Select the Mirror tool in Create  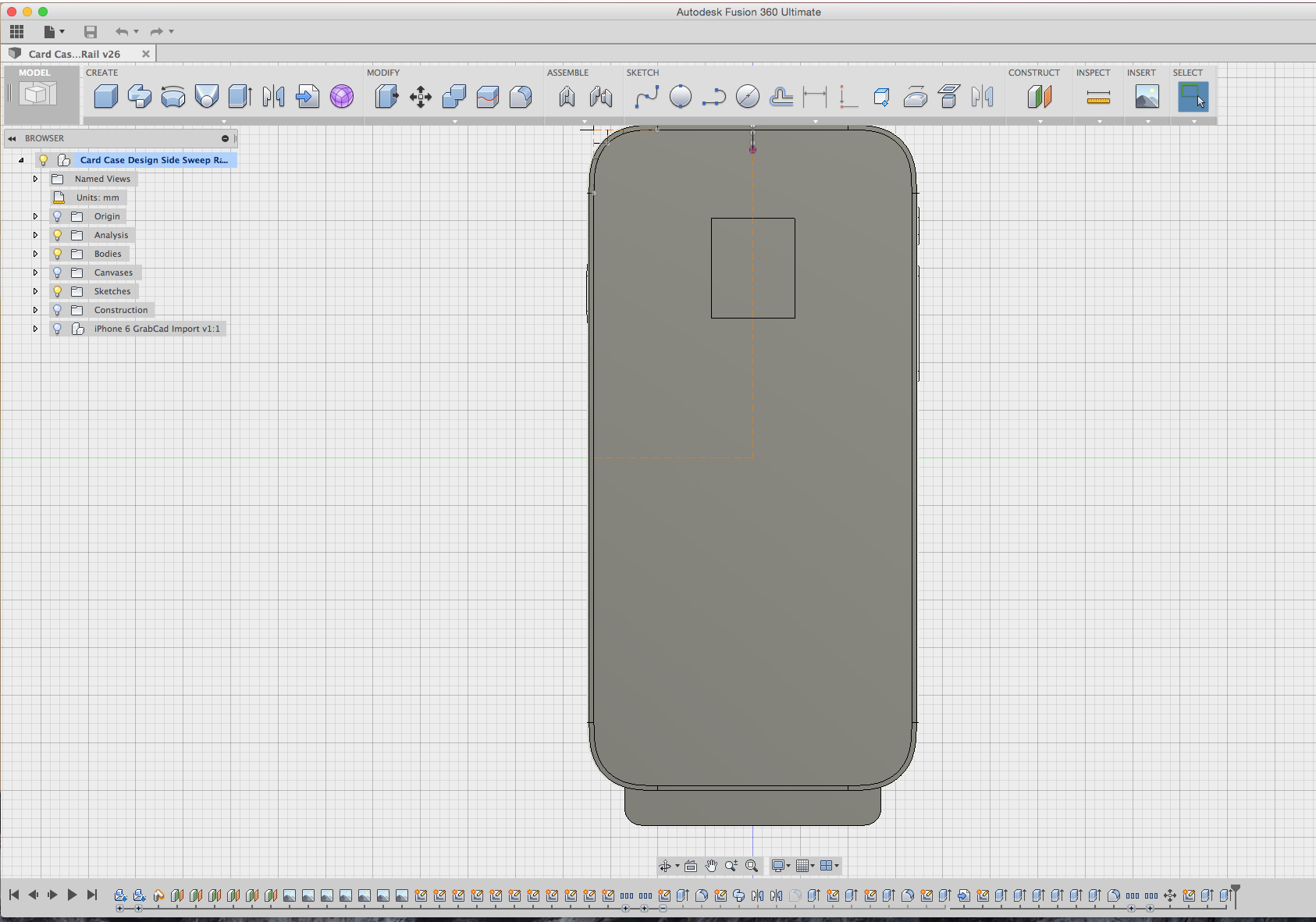tap(274, 97)
